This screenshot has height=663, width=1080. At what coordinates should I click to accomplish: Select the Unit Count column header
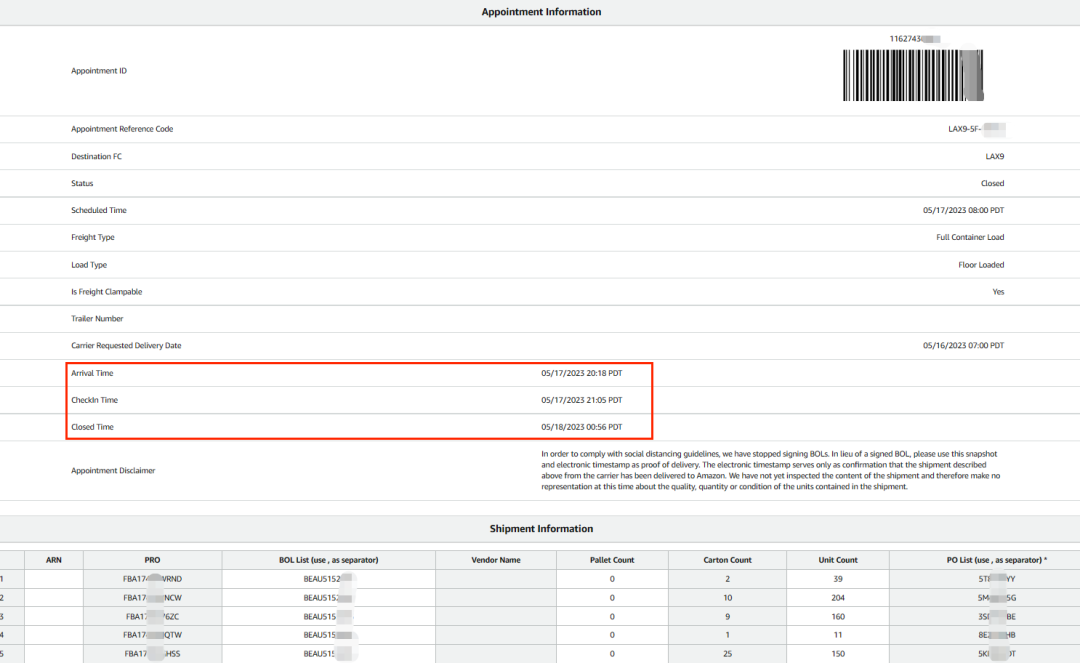click(838, 560)
